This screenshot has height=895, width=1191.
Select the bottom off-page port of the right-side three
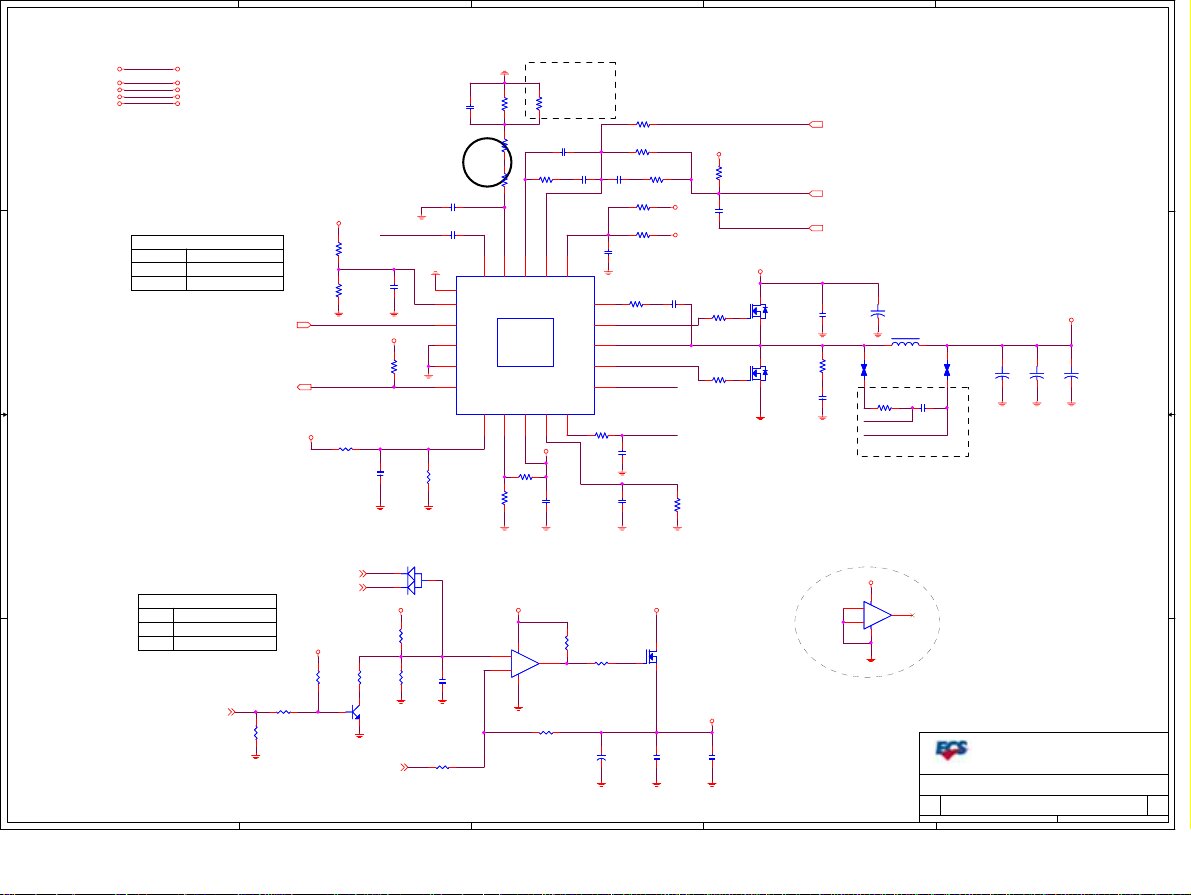pos(817,228)
